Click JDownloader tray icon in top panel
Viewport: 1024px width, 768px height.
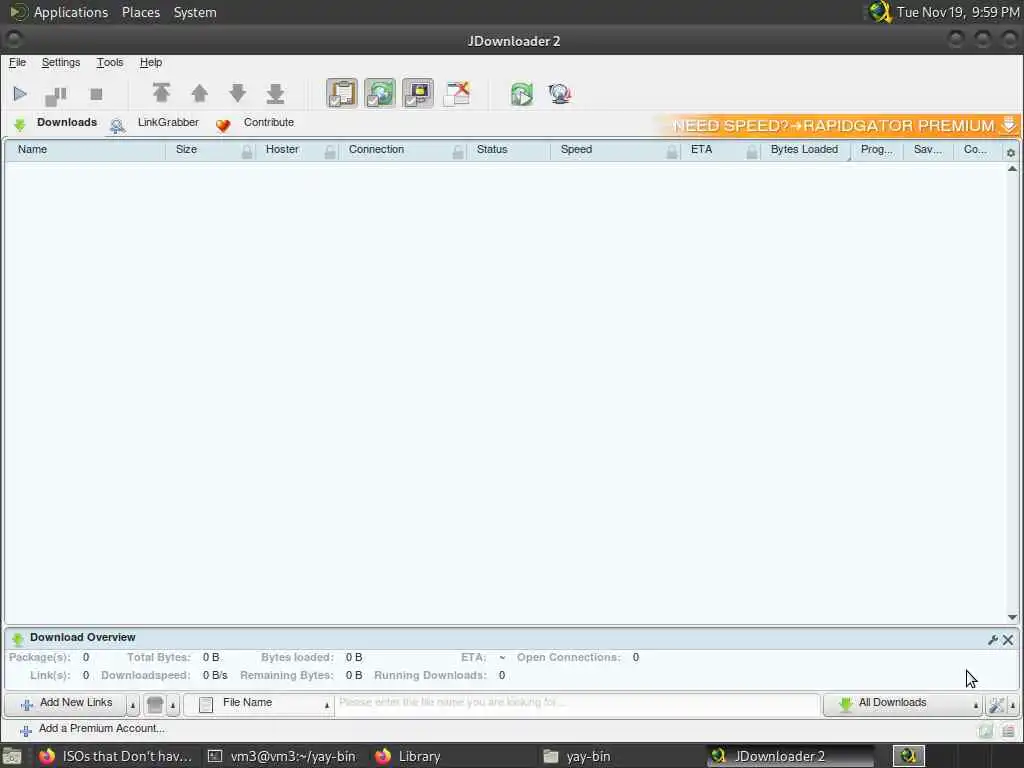(x=880, y=12)
